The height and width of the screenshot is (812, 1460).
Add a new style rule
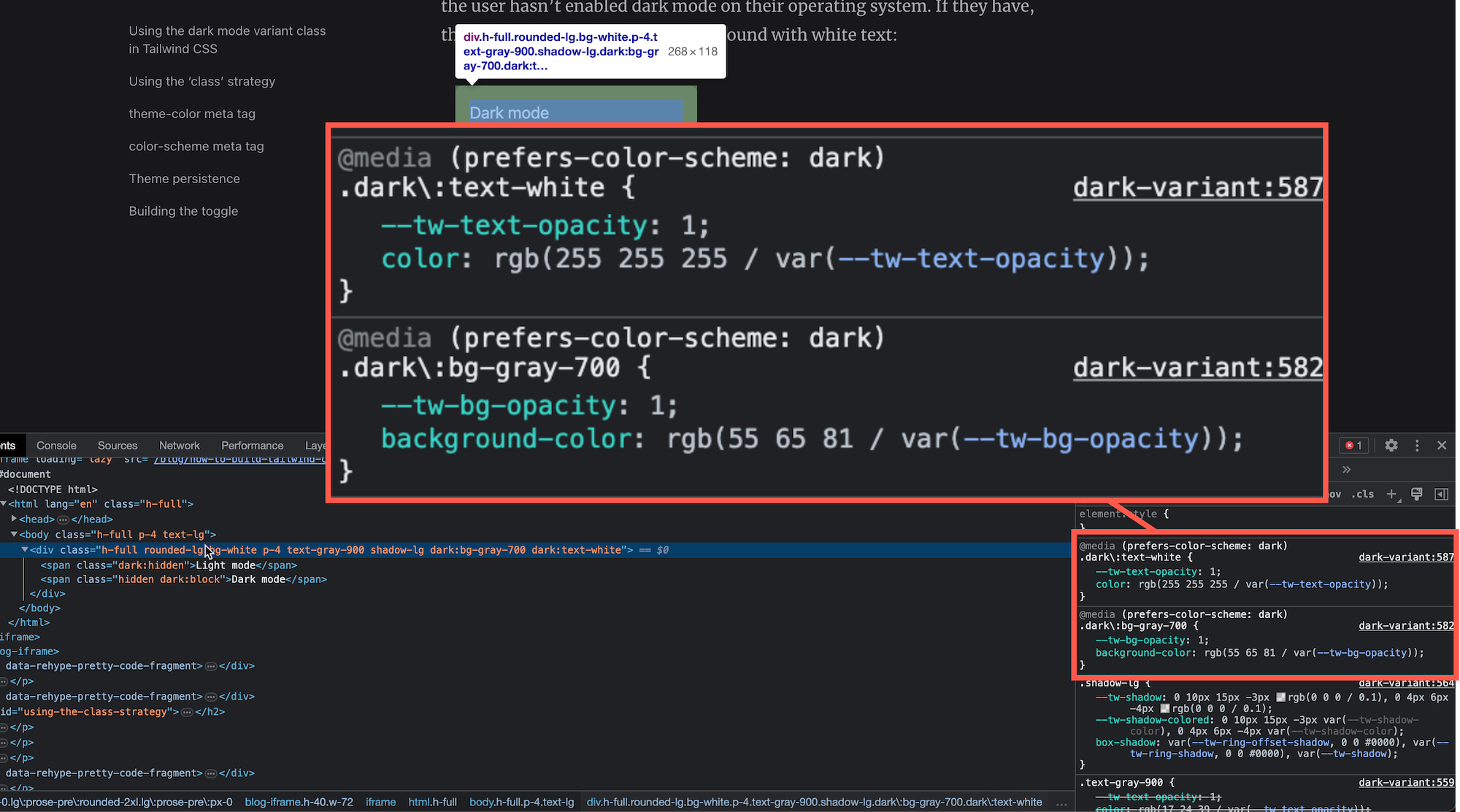click(1392, 494)
